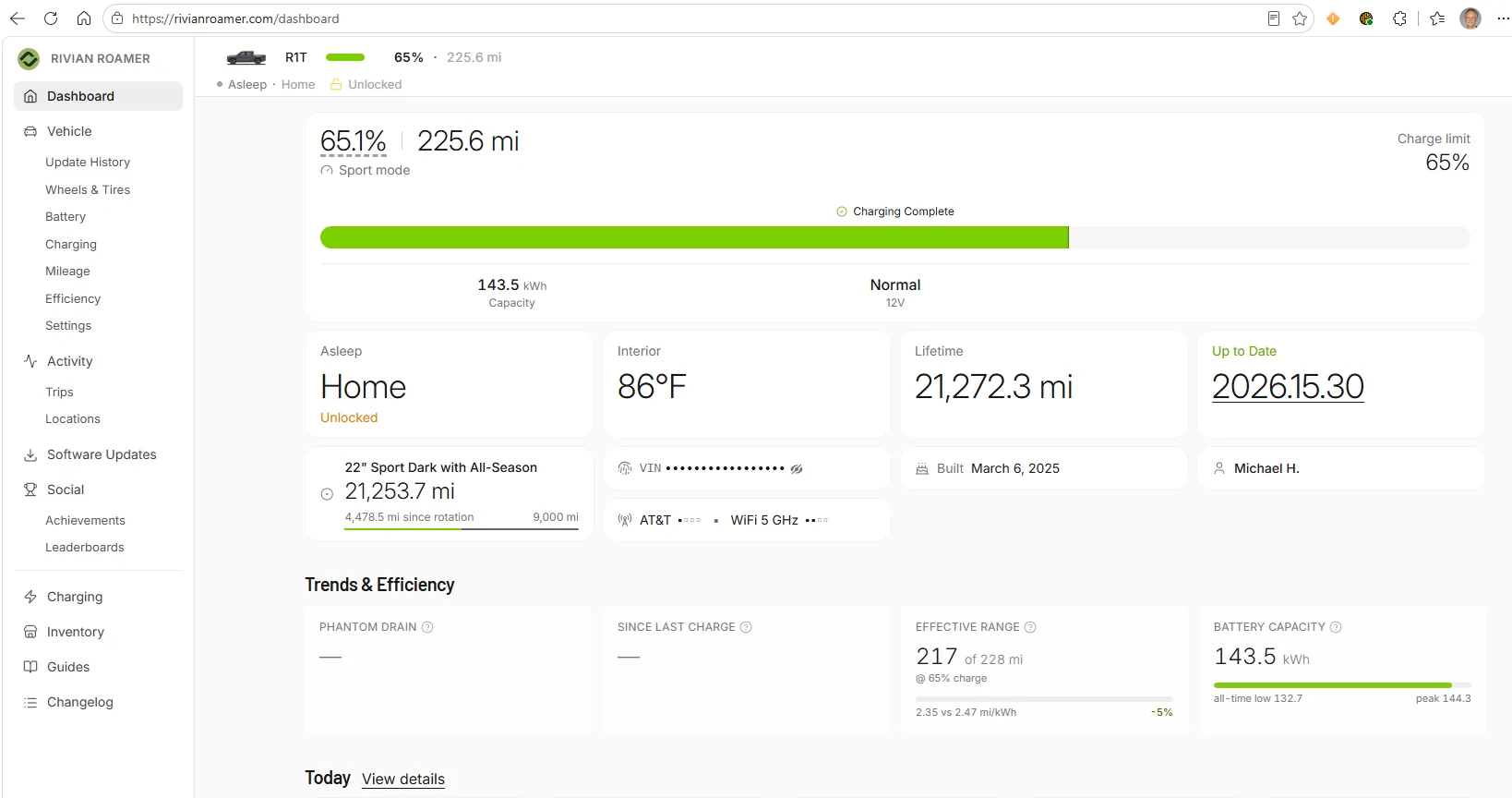Click the Rivian Roamer logo icon
Image resolution: width=1512 pixels, height=798 pixels.
point(29,59)
